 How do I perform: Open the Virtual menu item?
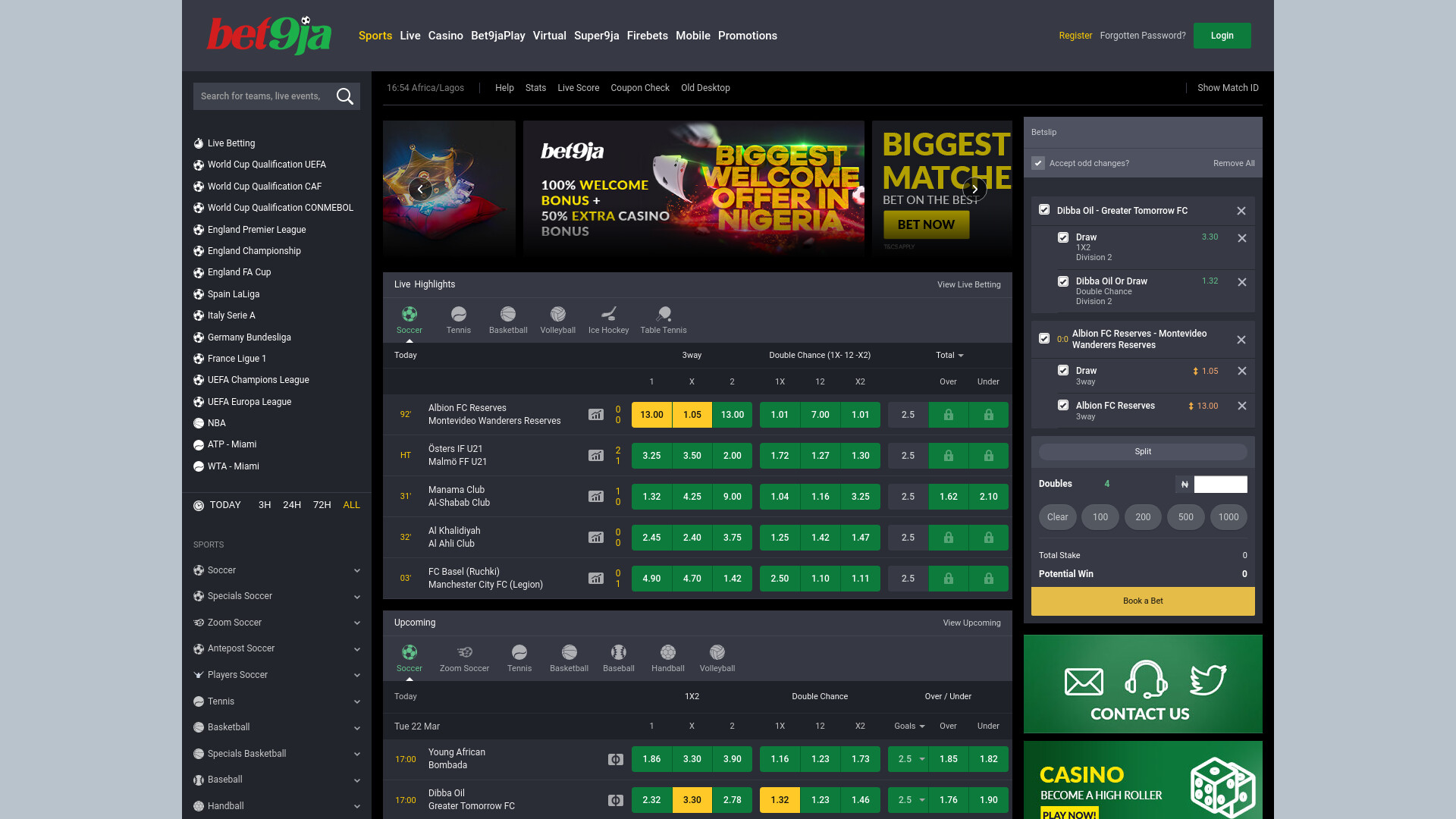tap(549, 36)
